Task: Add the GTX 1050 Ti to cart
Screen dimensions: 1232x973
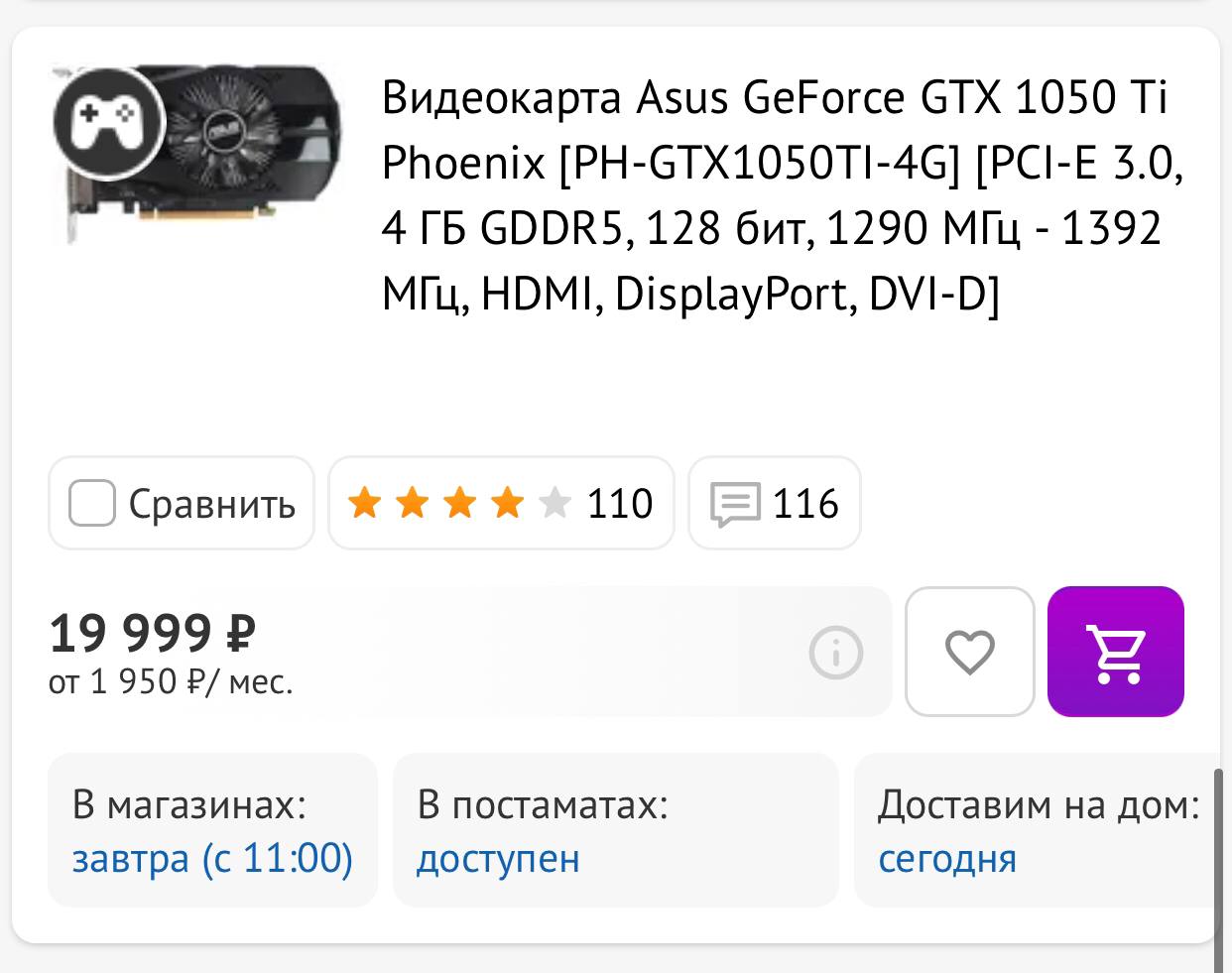Action: tap(1116, 652)
